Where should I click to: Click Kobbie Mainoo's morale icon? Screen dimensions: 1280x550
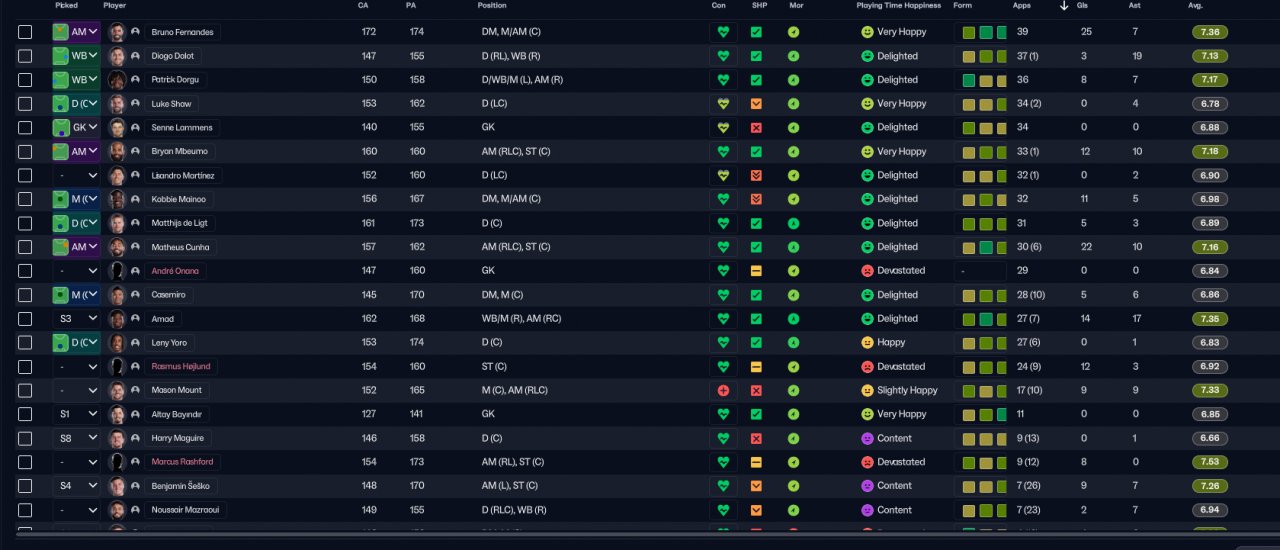pos(793,200)
